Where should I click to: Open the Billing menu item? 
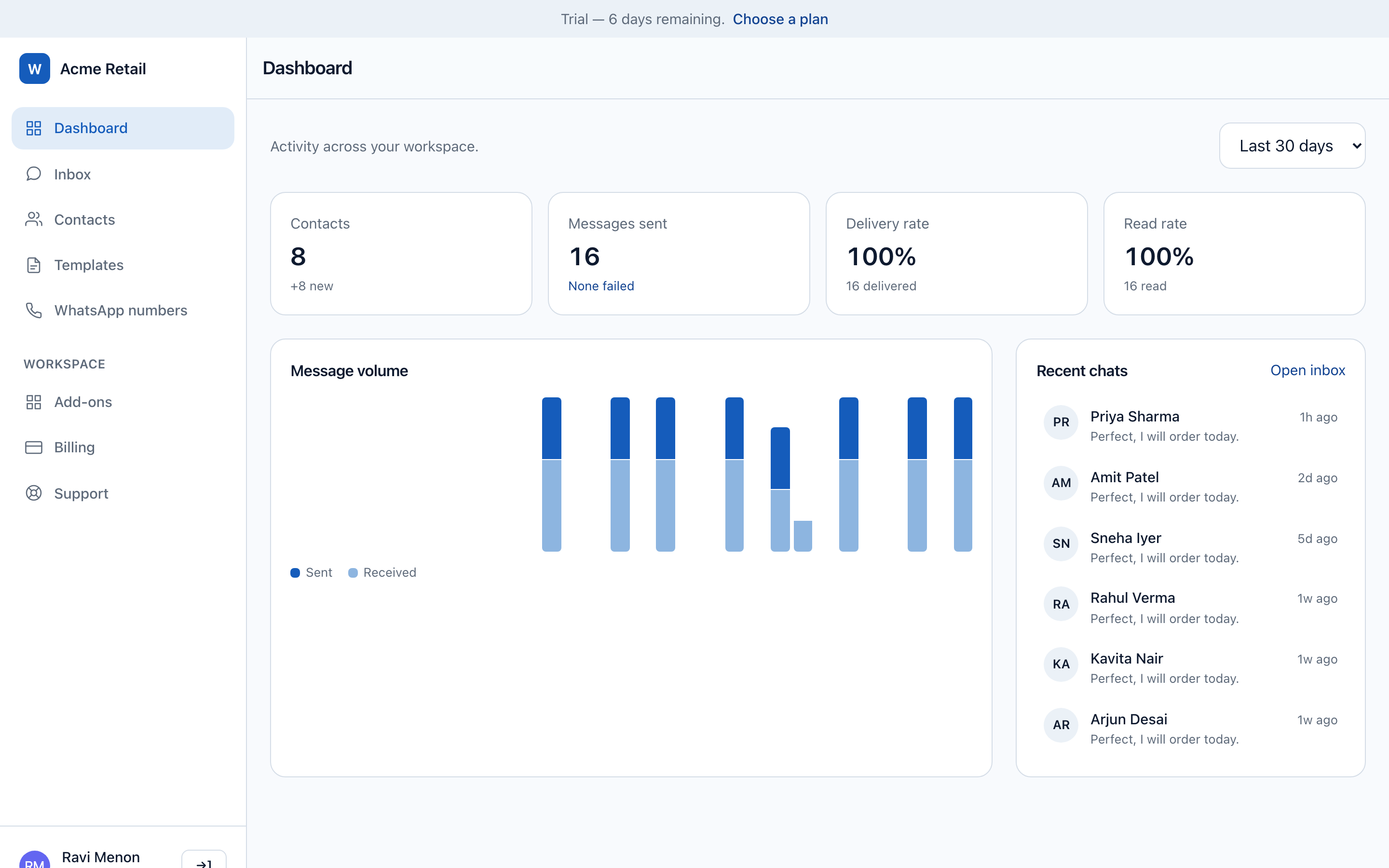(123, 447)
